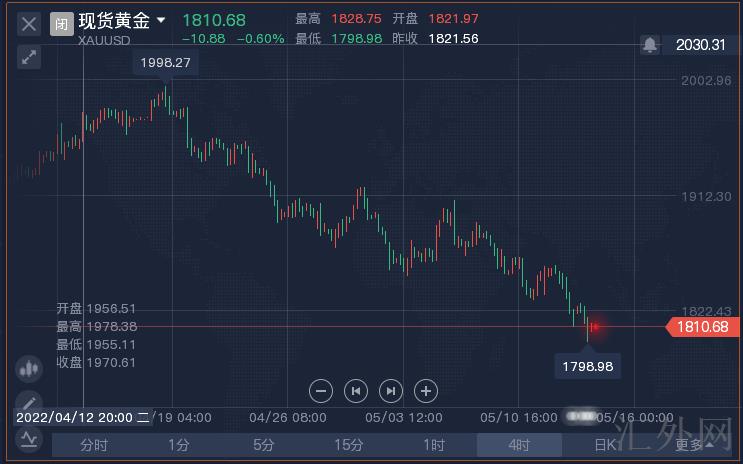This screenshot has width=743, height=464.
Task: Switch to the 日K timeframe
Action: coord(605,445)
